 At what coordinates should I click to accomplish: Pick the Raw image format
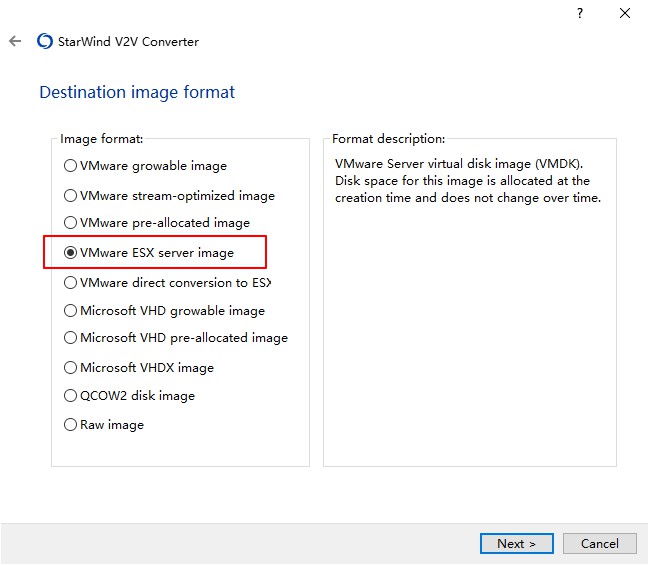71,425
